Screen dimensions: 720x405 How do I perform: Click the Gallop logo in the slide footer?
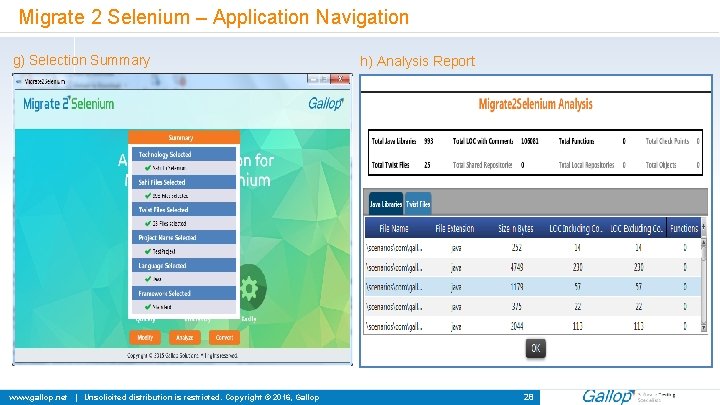coord(608,396)
